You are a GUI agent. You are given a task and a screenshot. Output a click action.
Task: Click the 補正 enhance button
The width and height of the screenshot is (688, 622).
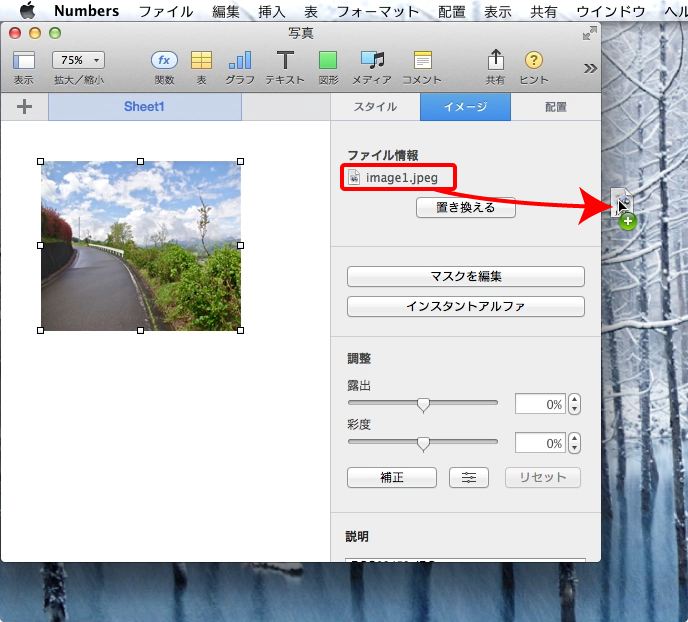[x=392, y=477]
